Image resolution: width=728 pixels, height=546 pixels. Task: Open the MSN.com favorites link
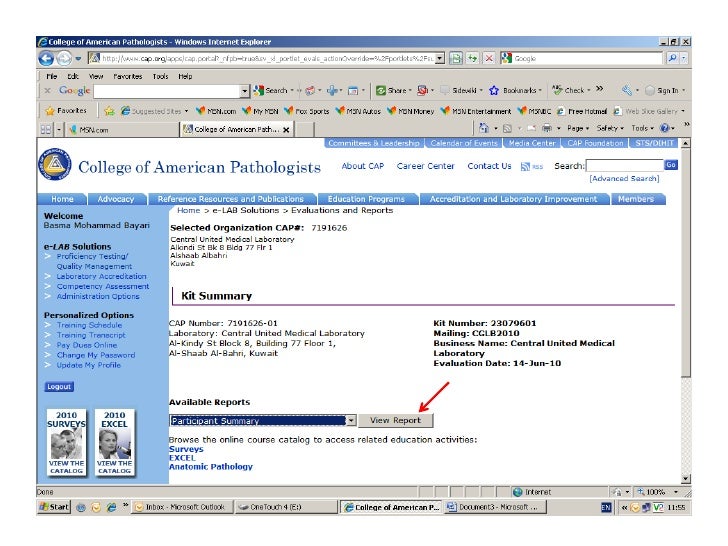click(216, 111)
